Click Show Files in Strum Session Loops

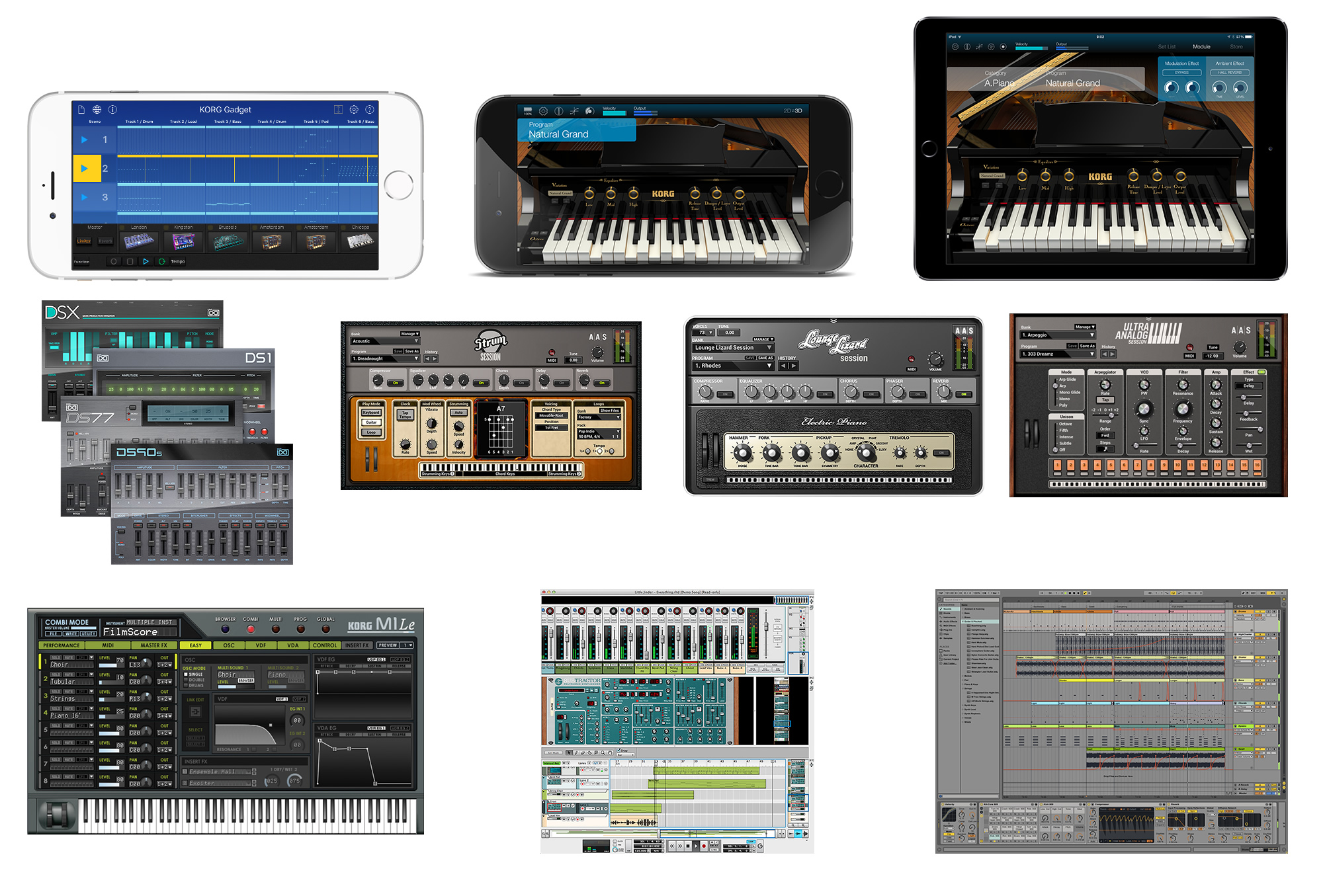pos(610,411)
